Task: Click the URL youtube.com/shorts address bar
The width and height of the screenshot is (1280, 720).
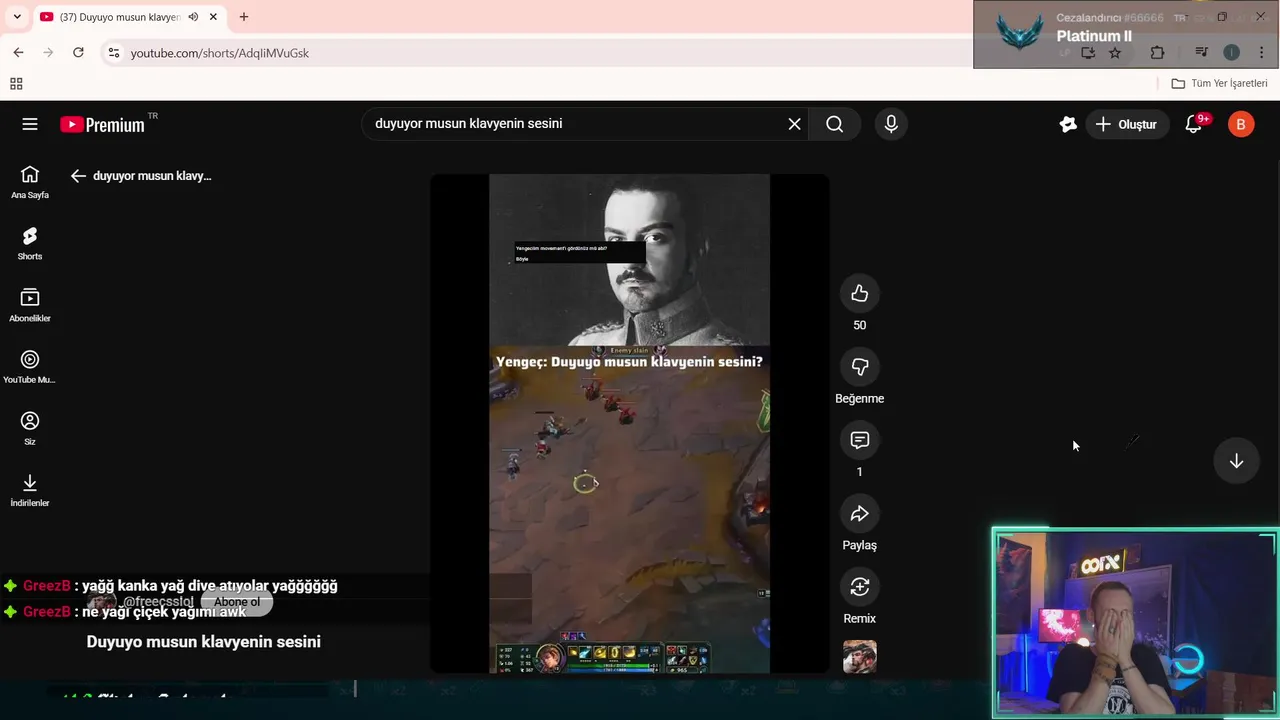Action: pos(220,53)
